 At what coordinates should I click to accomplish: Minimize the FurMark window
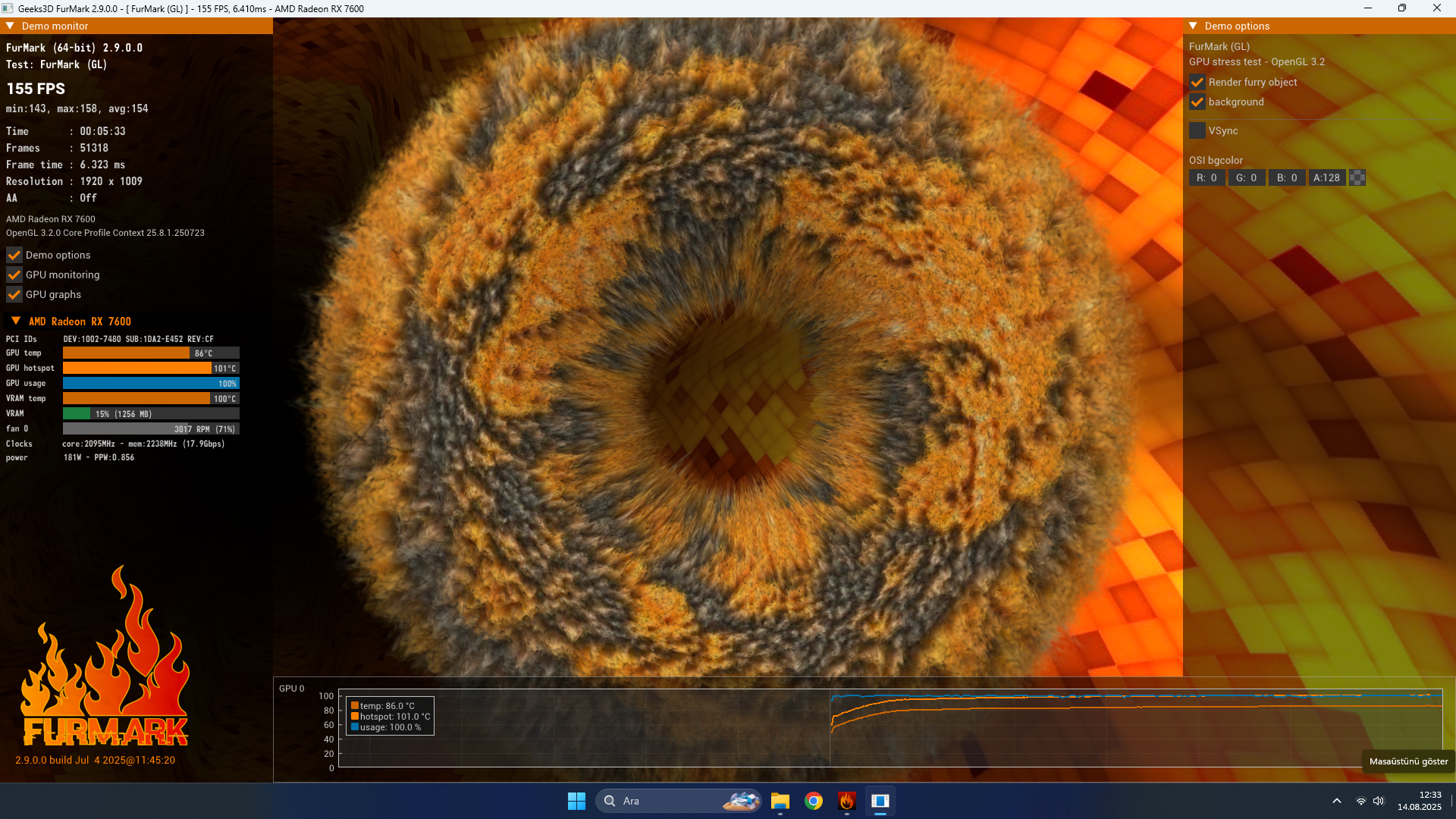[1368, 8]
